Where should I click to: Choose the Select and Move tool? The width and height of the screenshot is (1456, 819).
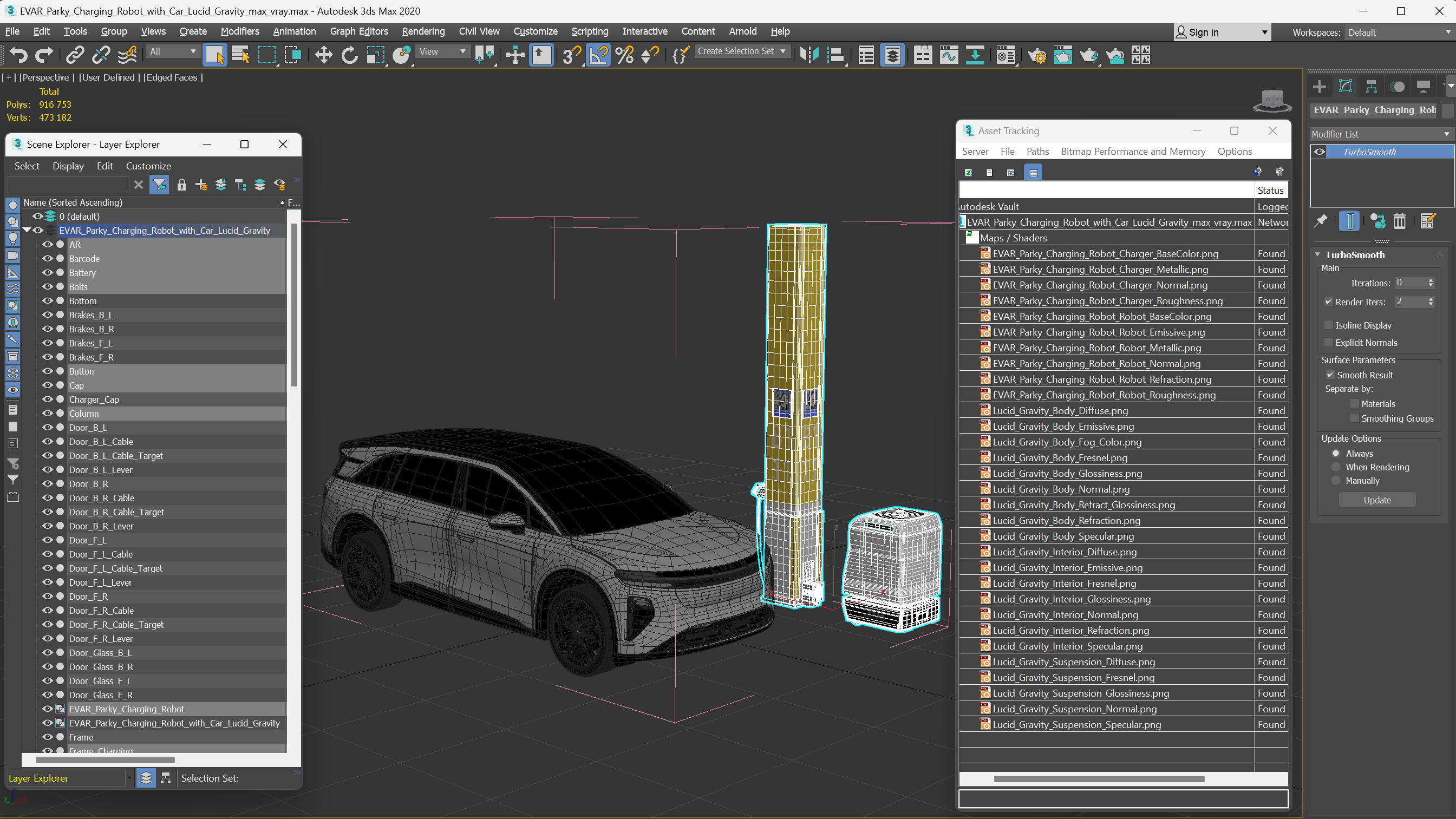[323, 55]
